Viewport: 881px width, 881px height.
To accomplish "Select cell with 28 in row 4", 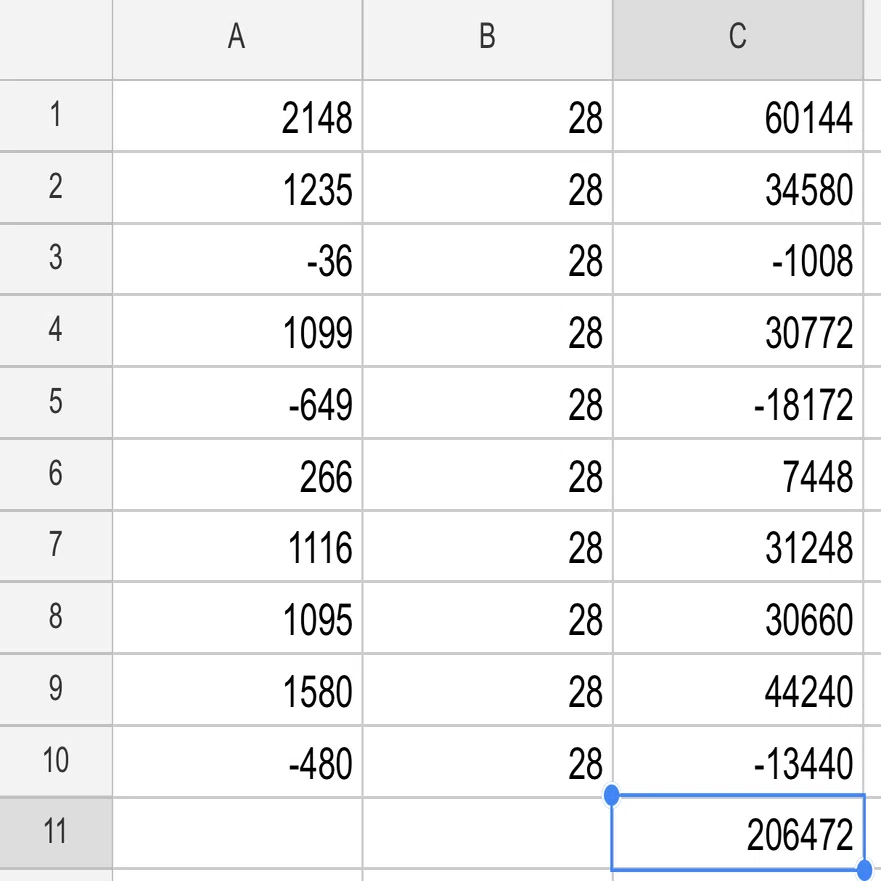I will pyautogui.click(x=487, y=330).
